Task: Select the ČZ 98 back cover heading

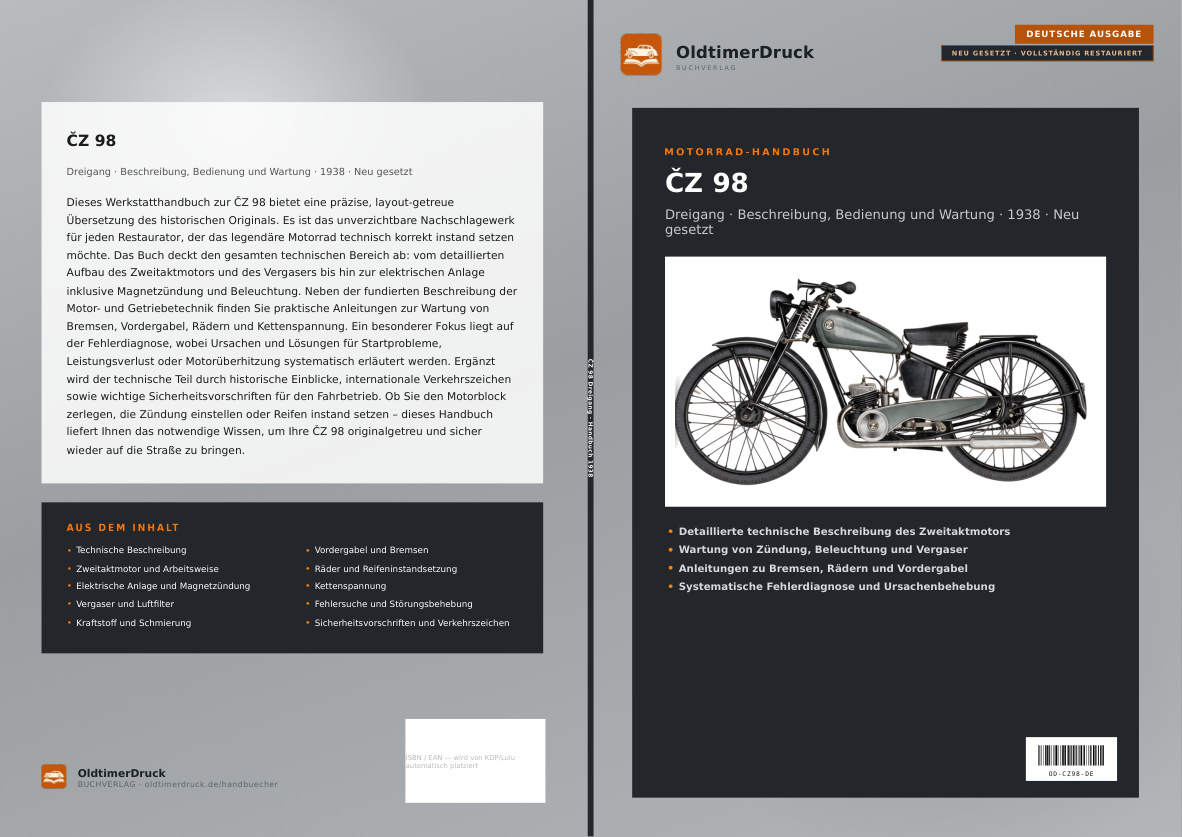Action: tap(91, 140)
